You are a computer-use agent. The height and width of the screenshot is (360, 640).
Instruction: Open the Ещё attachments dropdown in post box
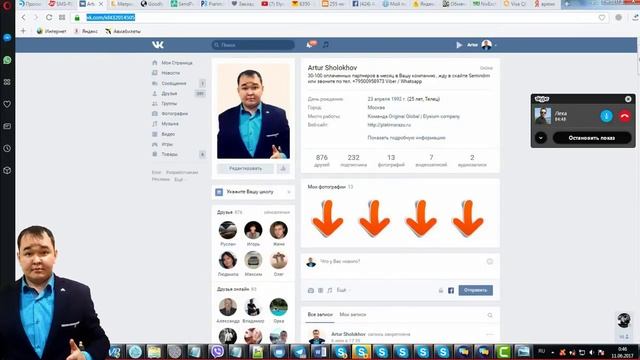[343, 291]
